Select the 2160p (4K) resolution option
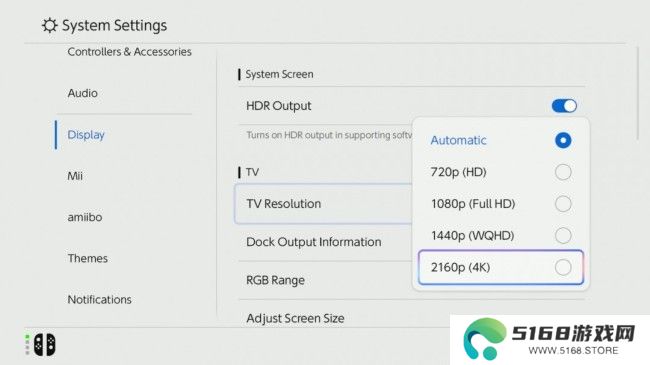650x365 pixels. tap(501, 267)
